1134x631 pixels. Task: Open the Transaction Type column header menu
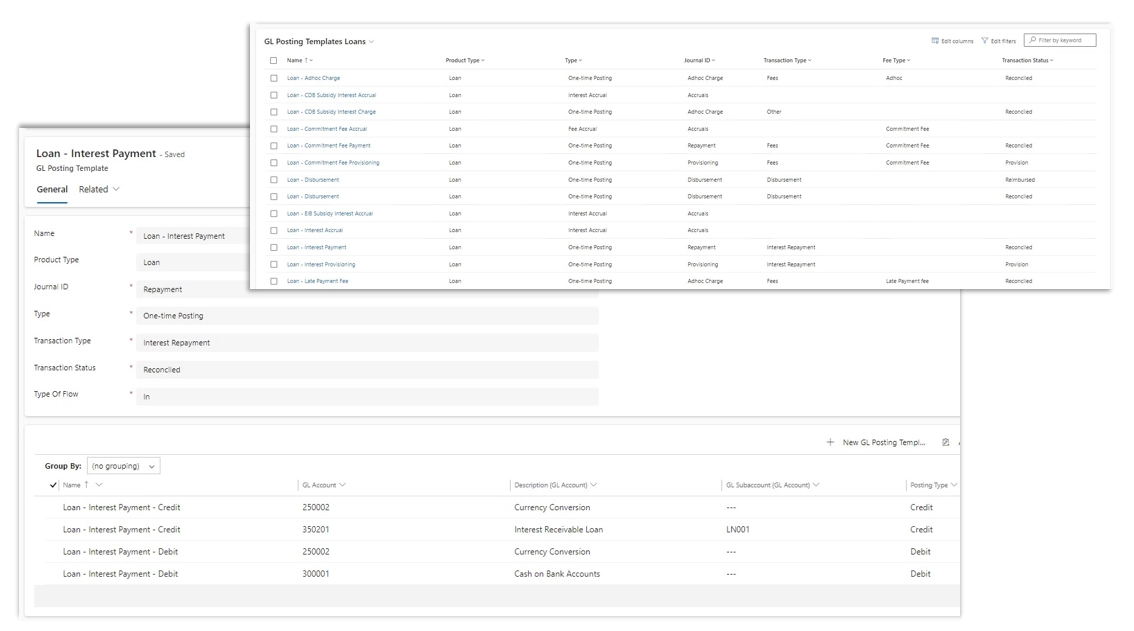coord(788,61)
